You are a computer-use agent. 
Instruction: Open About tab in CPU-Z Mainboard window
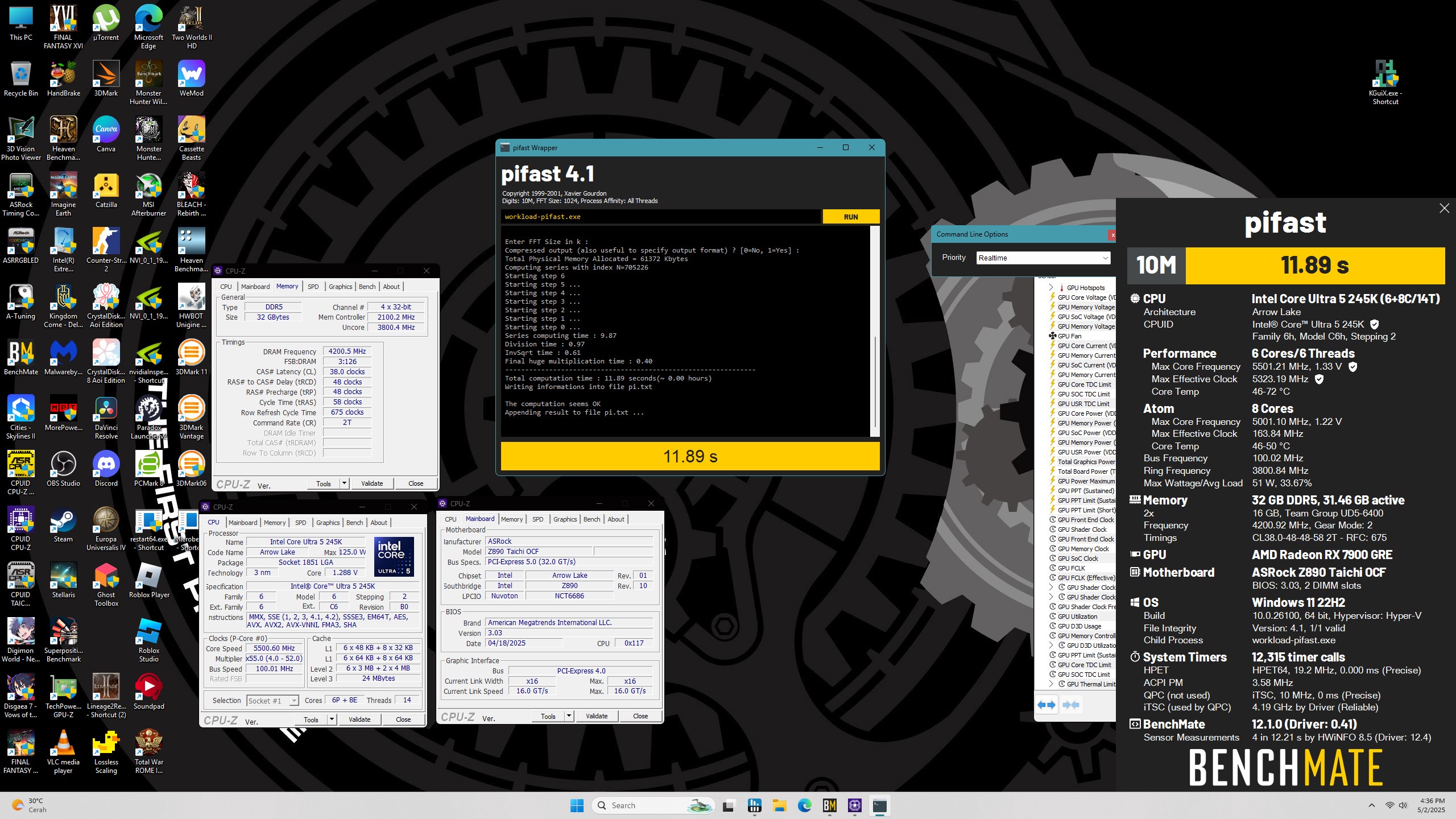tap(616, 519)
